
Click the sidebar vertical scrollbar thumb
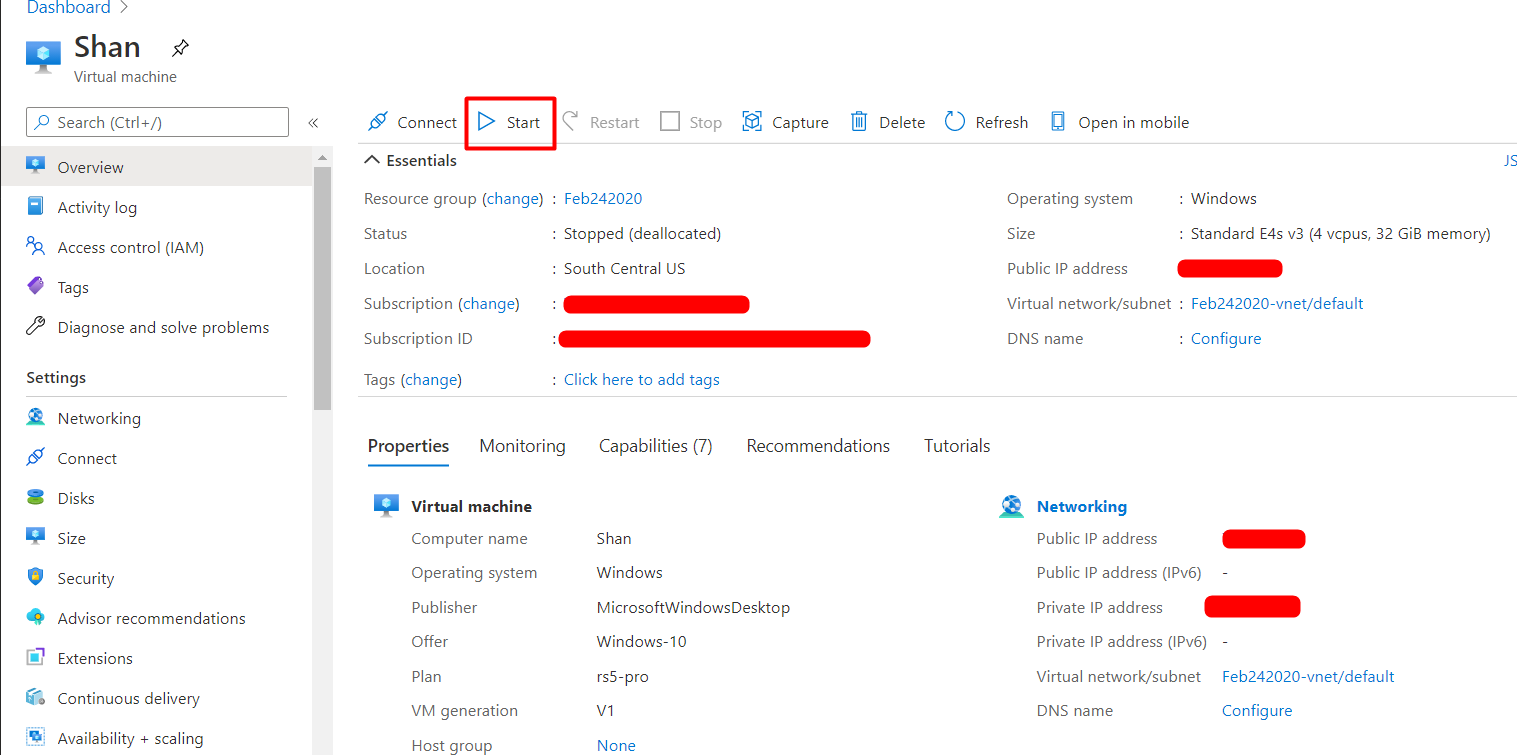[x=322, y=288]
